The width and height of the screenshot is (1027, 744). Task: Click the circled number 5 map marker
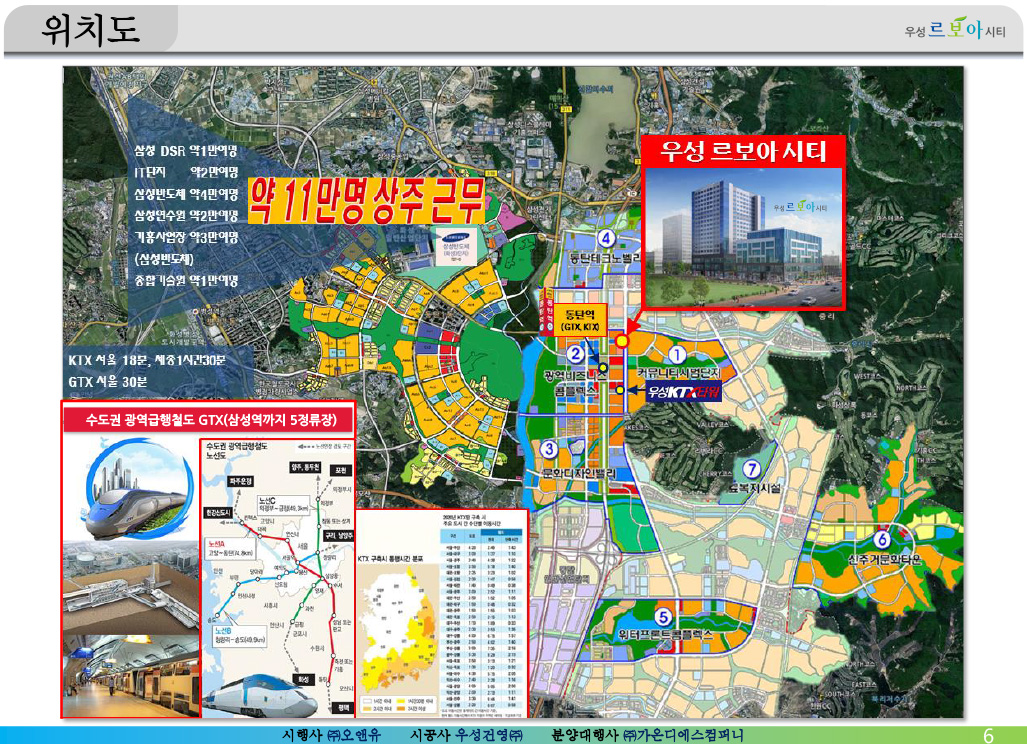coord(663,616)
